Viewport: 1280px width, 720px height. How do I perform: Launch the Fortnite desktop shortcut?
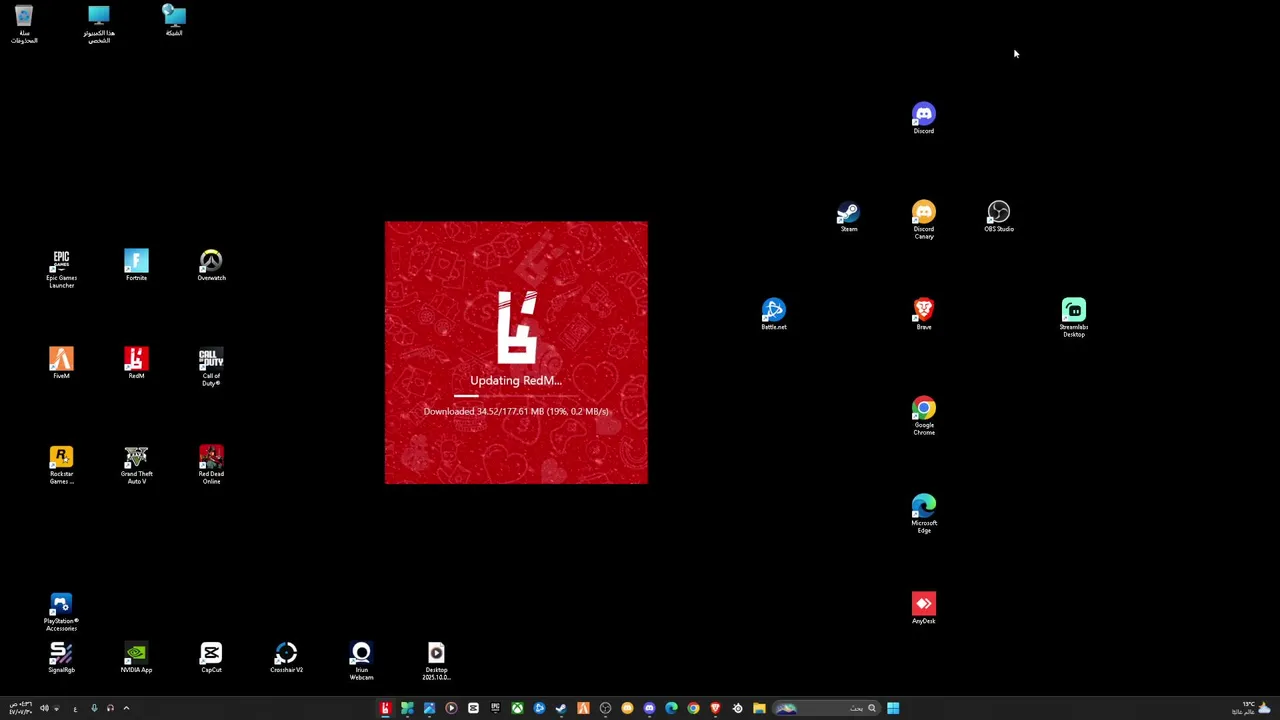136,266
